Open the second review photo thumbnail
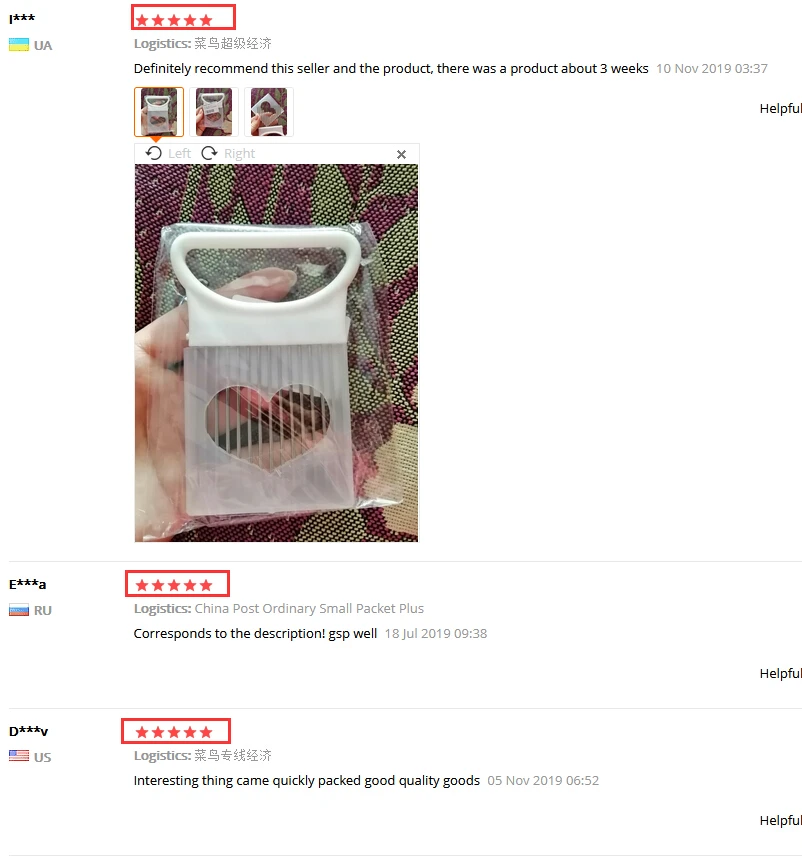Screen dimensions: 802x856 click(x=214, y=112)
